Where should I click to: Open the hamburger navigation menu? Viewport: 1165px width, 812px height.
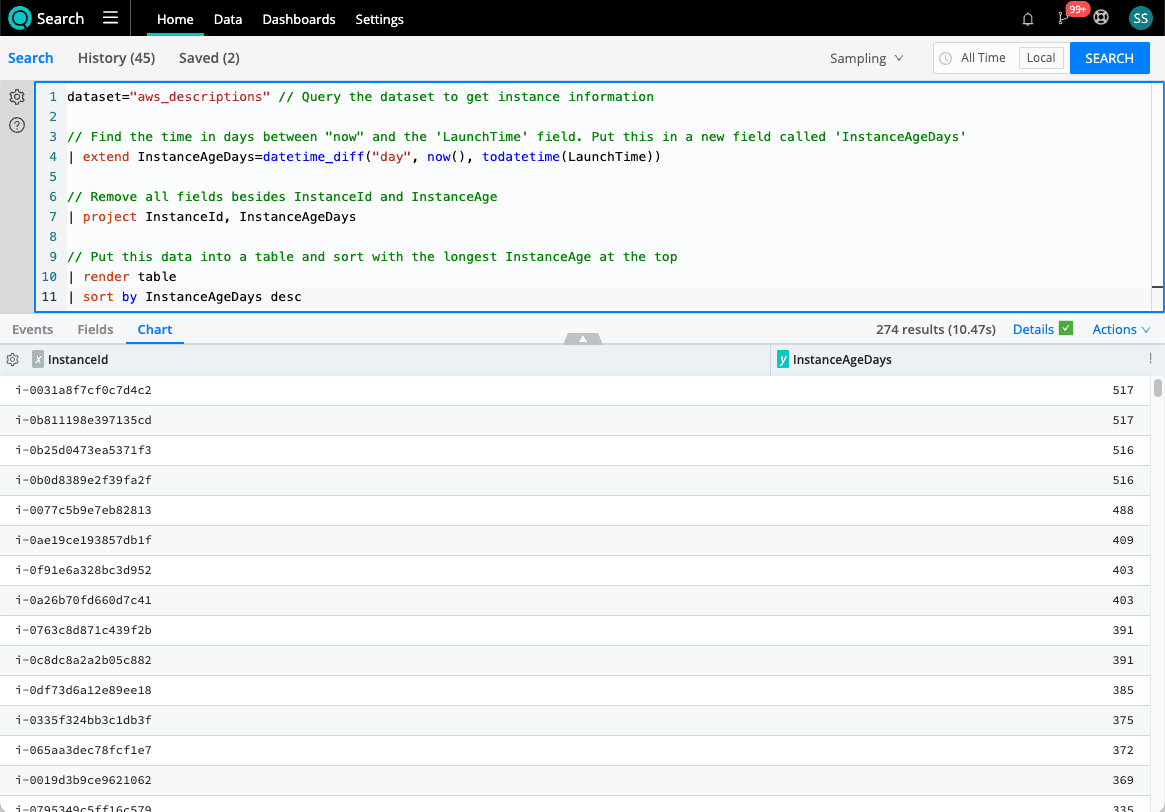[x=110, y=18]
